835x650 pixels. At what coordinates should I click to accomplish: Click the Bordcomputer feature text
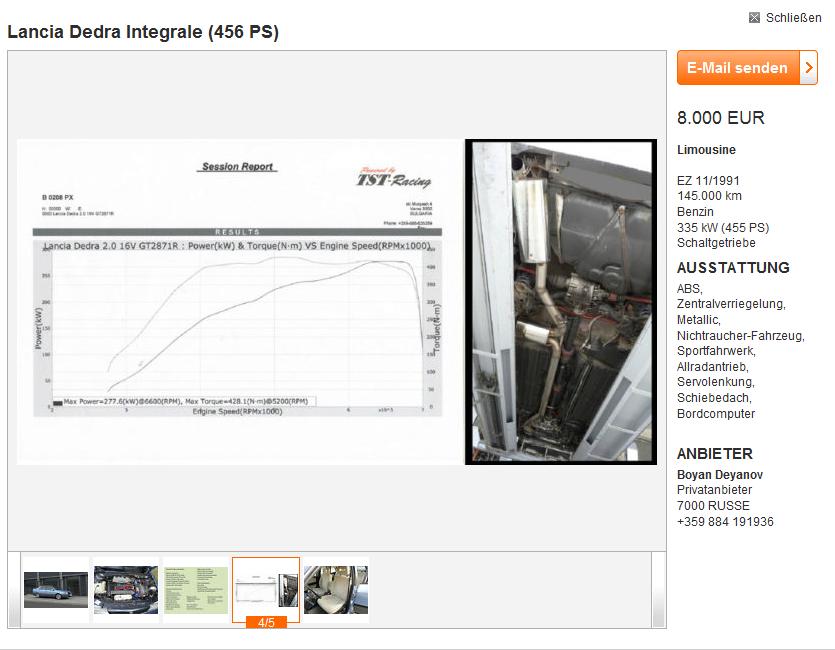click(716, 414)
